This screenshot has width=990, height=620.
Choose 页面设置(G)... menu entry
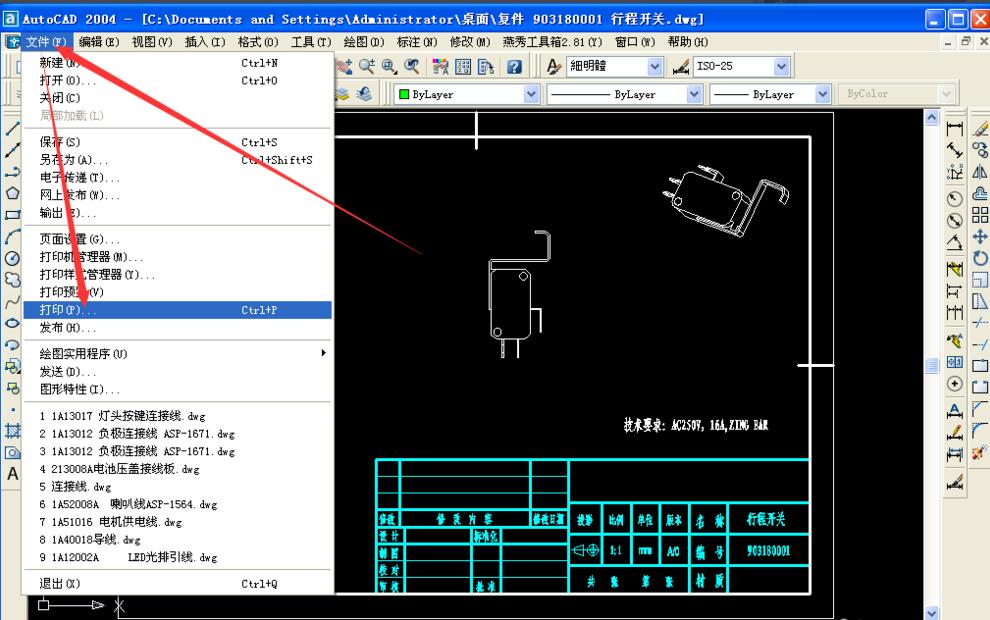pyautogui.click(x=177, y=239)
